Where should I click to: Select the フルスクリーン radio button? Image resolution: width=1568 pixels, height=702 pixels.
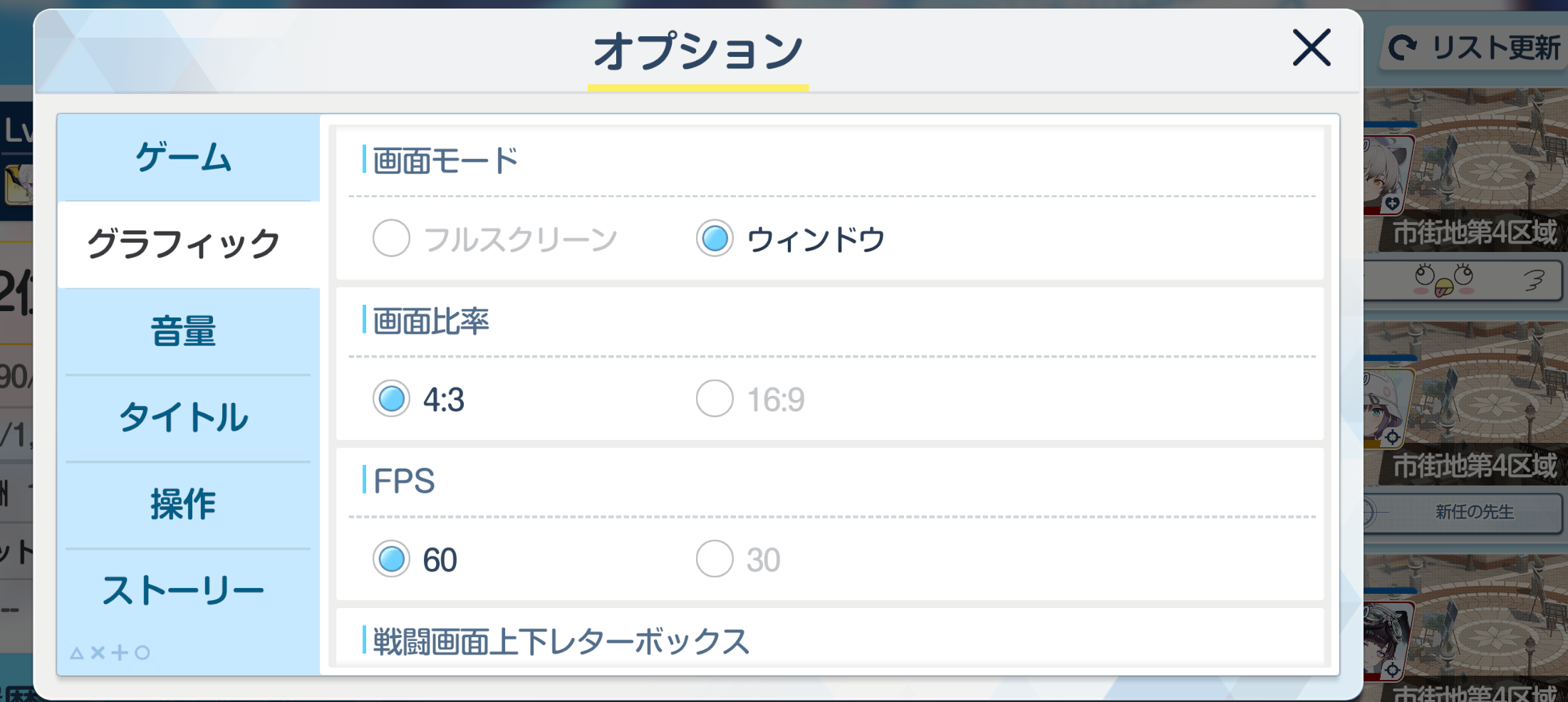[x=391, y=238]
